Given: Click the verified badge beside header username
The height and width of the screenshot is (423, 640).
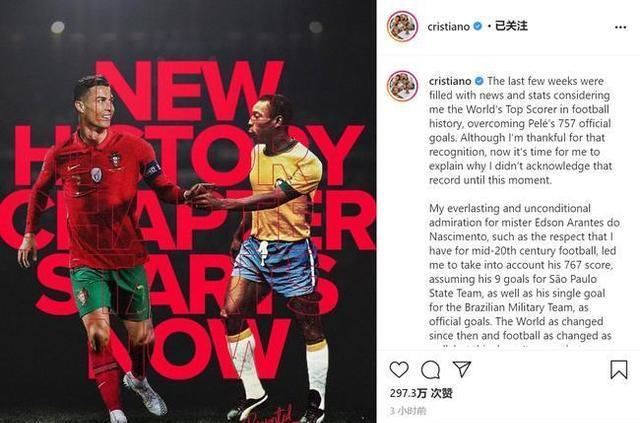Looking at the screenshot, I should [477, 26].
